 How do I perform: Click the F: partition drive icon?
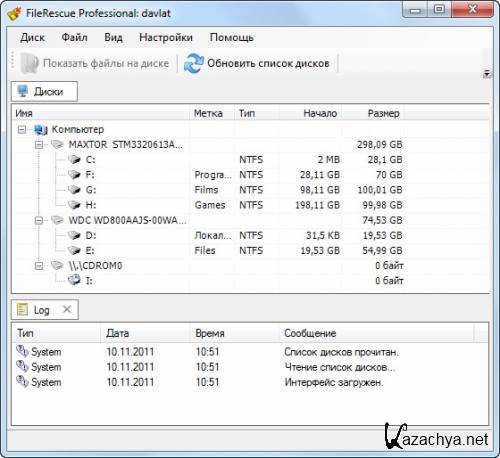(x=74, y=175)
